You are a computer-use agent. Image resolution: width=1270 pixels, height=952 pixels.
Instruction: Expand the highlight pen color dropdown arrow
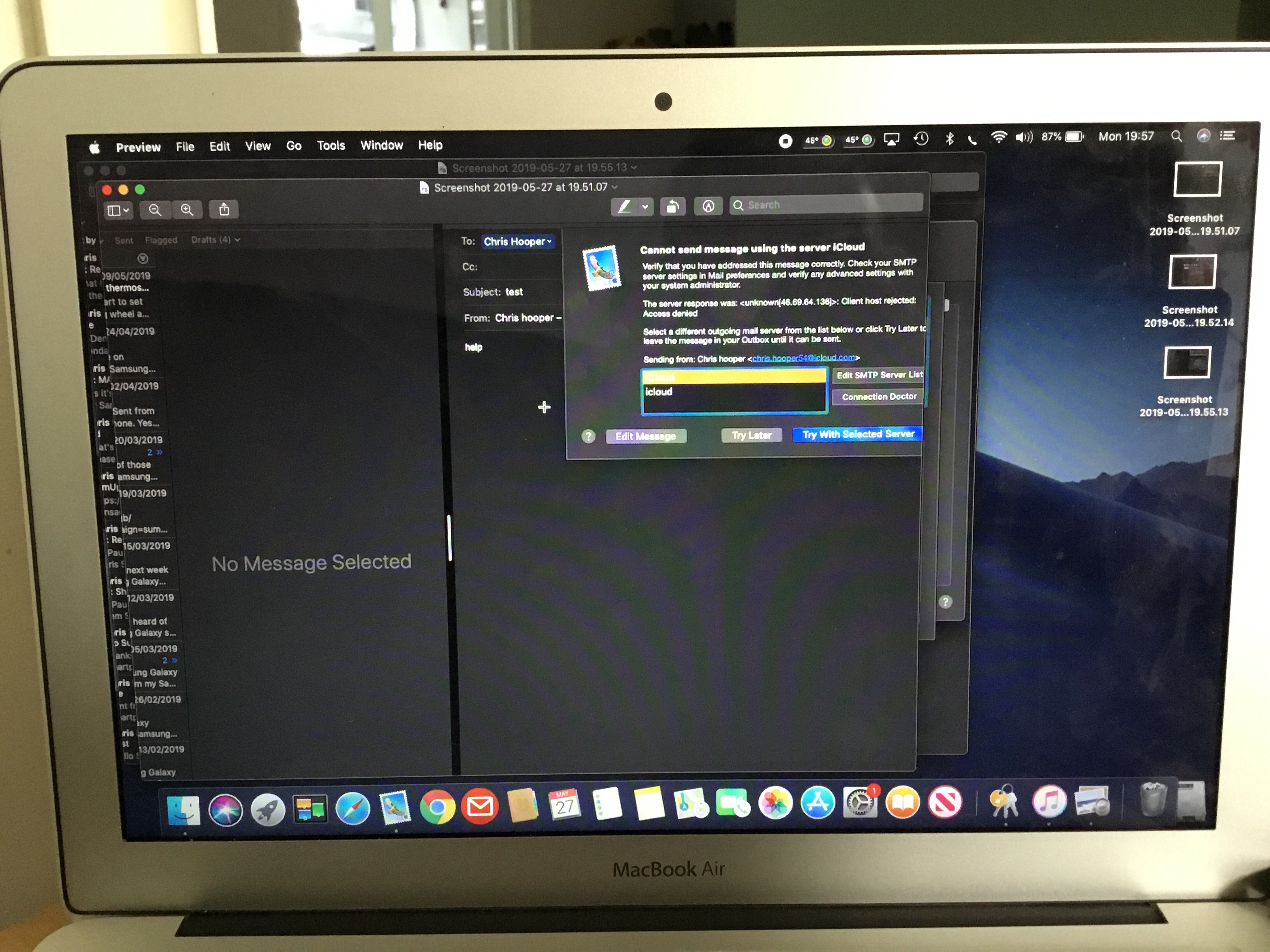click(x=646, y=206)
